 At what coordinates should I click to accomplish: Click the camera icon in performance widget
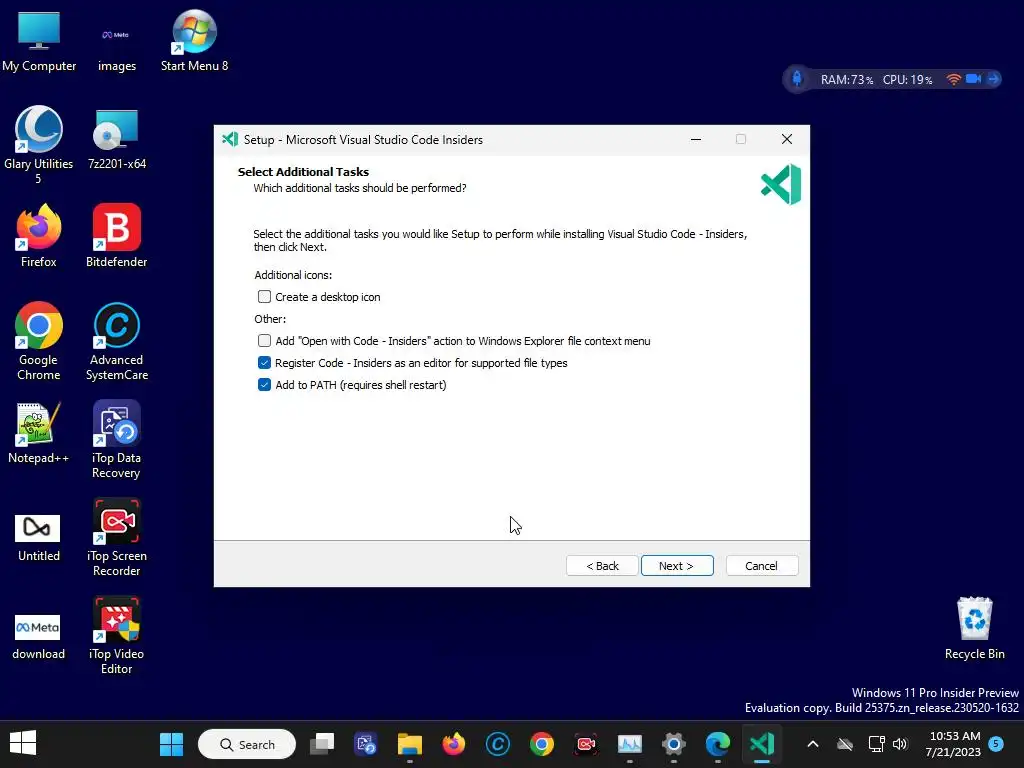click(x=974, y=79)
